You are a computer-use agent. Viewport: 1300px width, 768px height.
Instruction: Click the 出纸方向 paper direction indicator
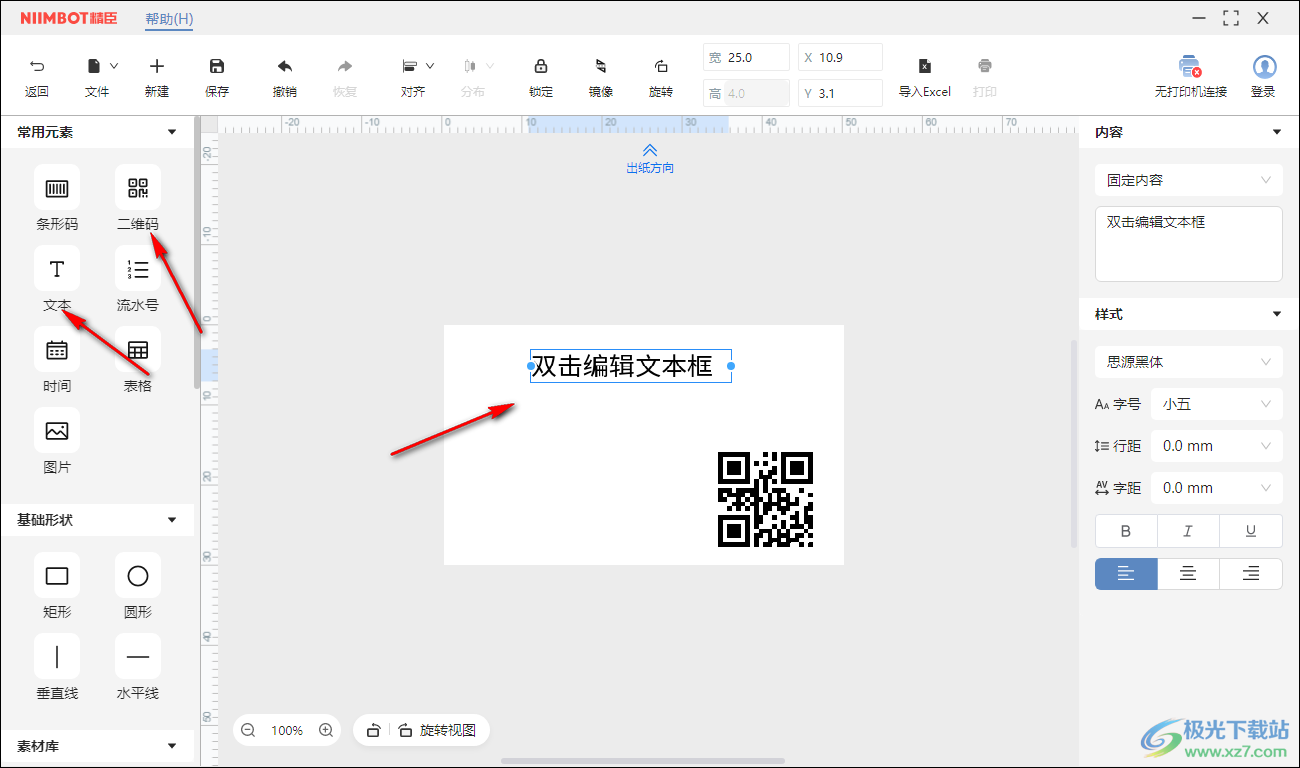(x=650, y=159)
